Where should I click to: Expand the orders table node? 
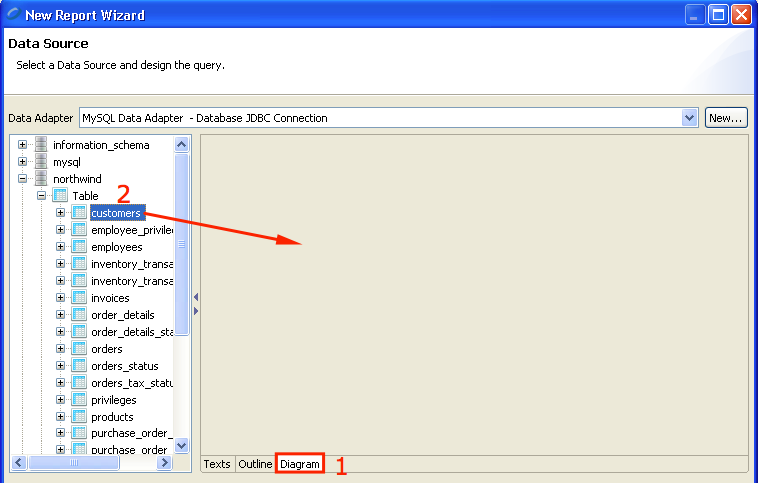[x=60, y=349]
